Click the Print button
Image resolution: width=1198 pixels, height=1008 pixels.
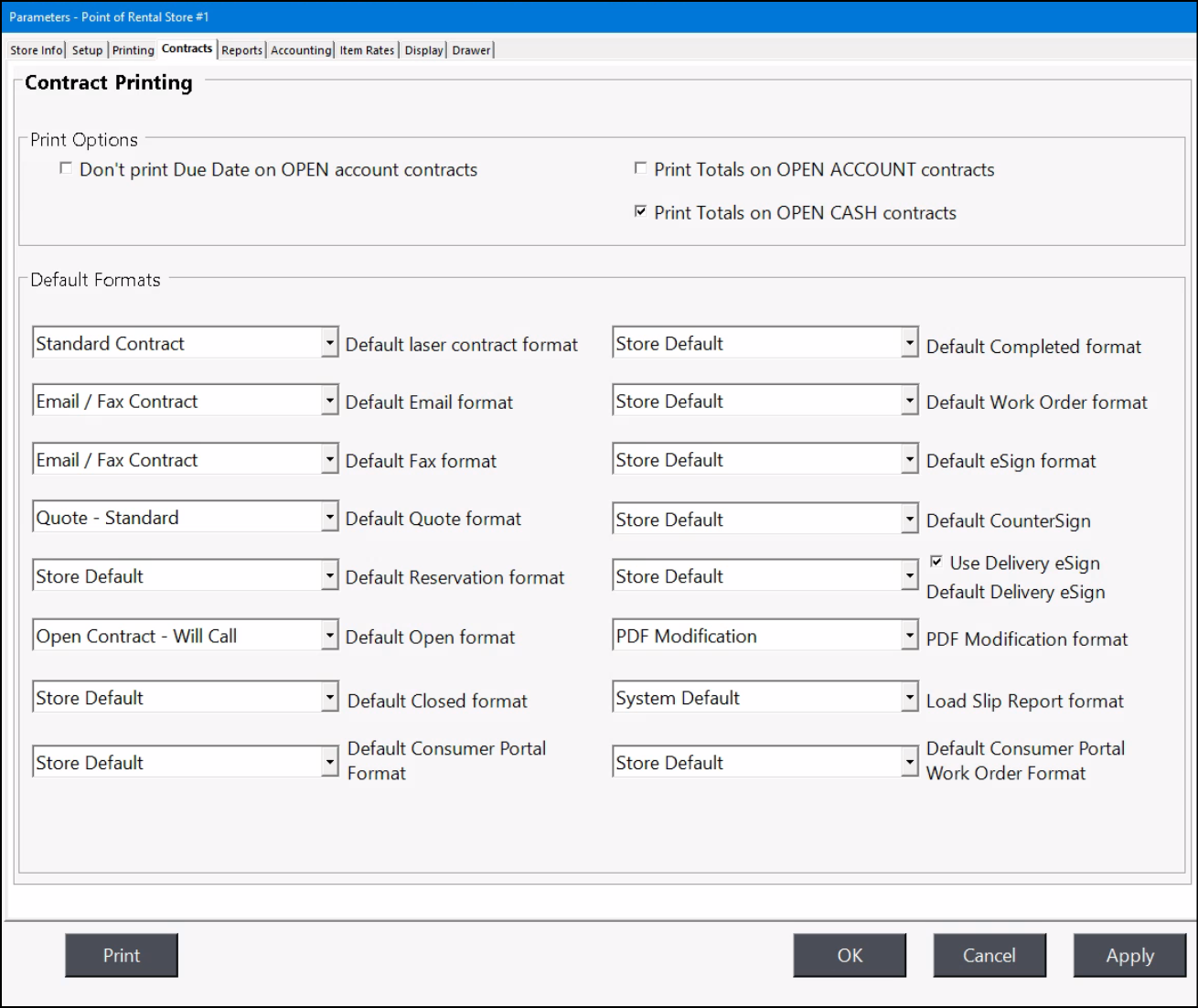tap(122, 956)
